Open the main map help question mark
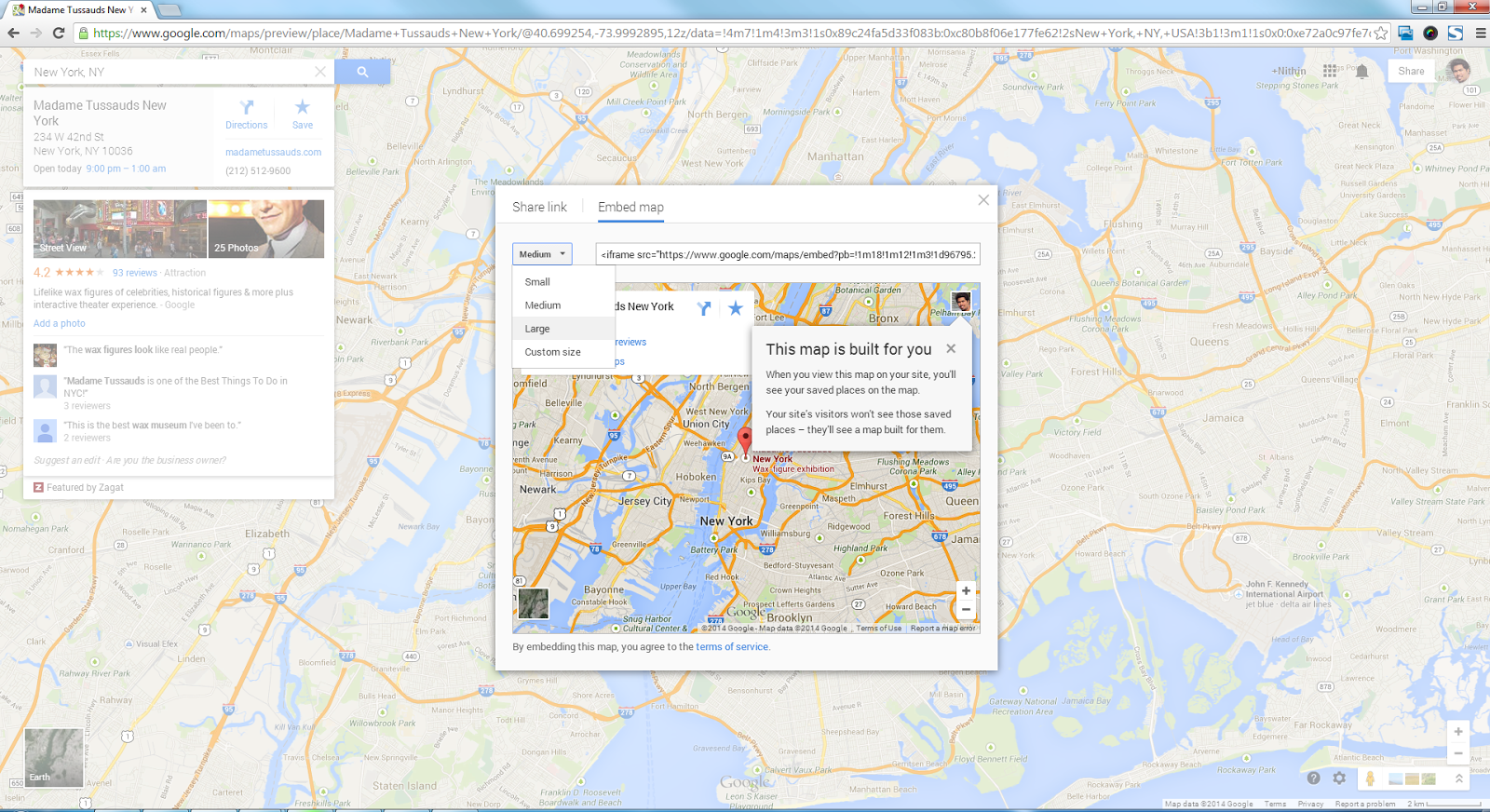This screenshot has height=812, width=1490. click(x=1313, y=778)
